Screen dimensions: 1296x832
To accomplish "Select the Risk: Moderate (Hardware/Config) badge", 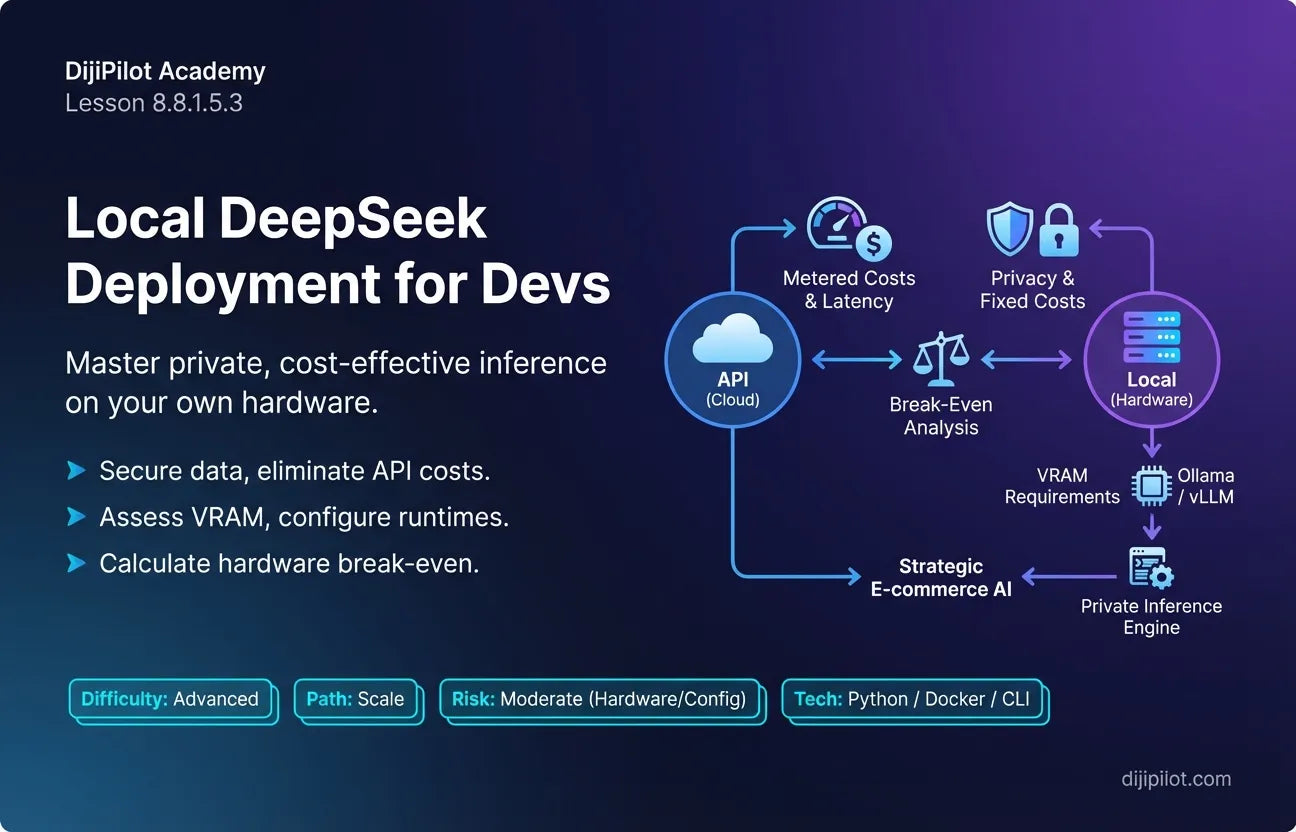I will (601, 700).
